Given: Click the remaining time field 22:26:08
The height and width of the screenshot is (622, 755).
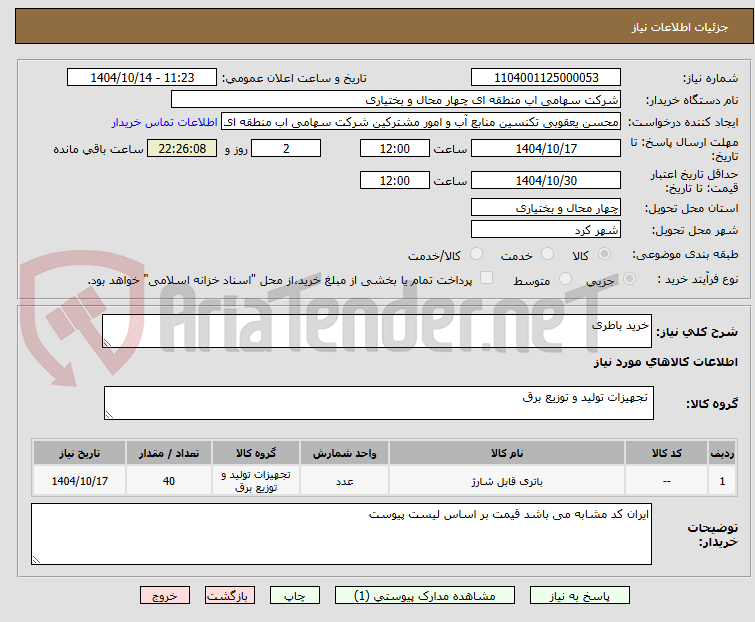Looking at the screenshot, I should [x=182, y=148].
